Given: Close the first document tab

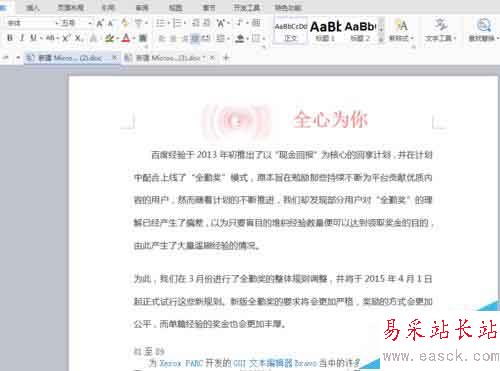Looking at the screenshot, I should 114,58.
